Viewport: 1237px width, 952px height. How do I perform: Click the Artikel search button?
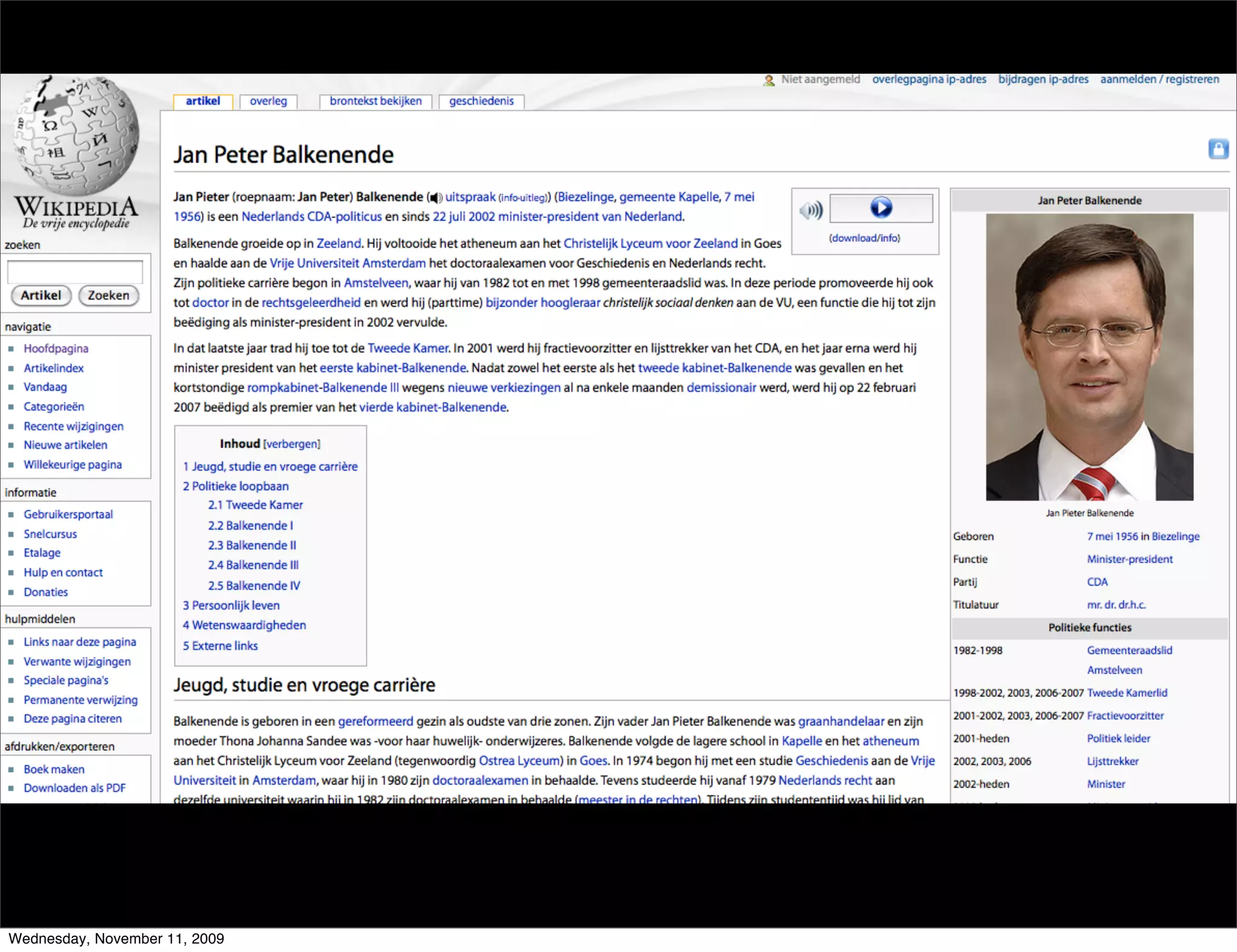pyautogui.click(x=41, y=295)
